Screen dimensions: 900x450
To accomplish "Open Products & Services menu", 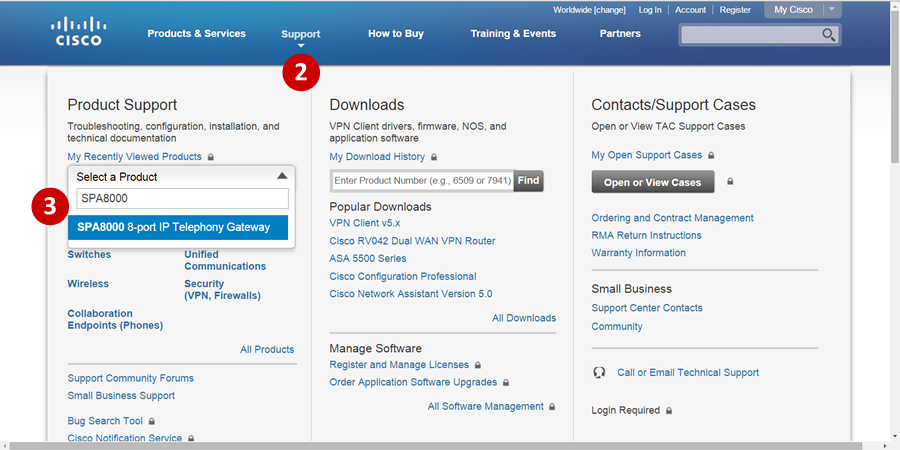I will click(x=196, y=34).
